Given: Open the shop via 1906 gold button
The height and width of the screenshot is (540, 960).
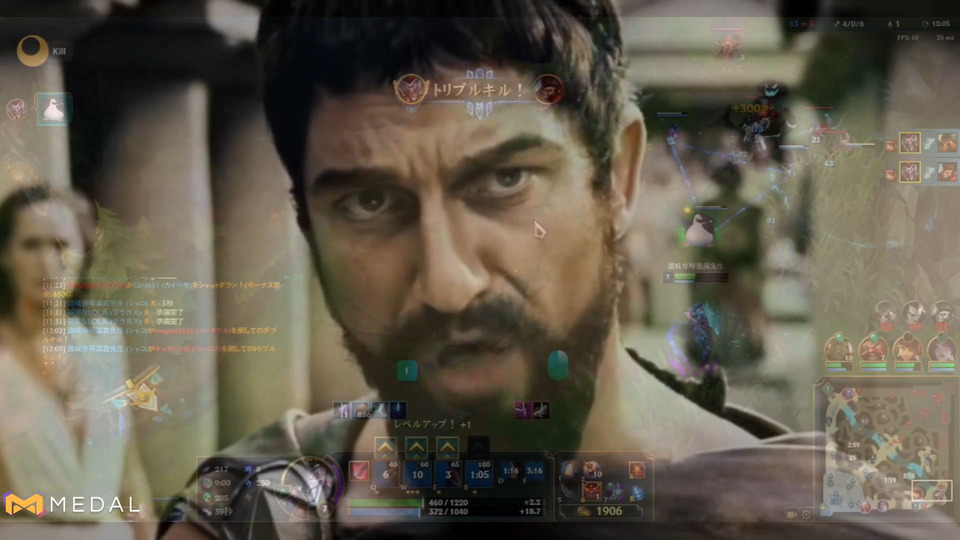Looking at the screenshot, I should pyautogui.click(x=601, y=511).
